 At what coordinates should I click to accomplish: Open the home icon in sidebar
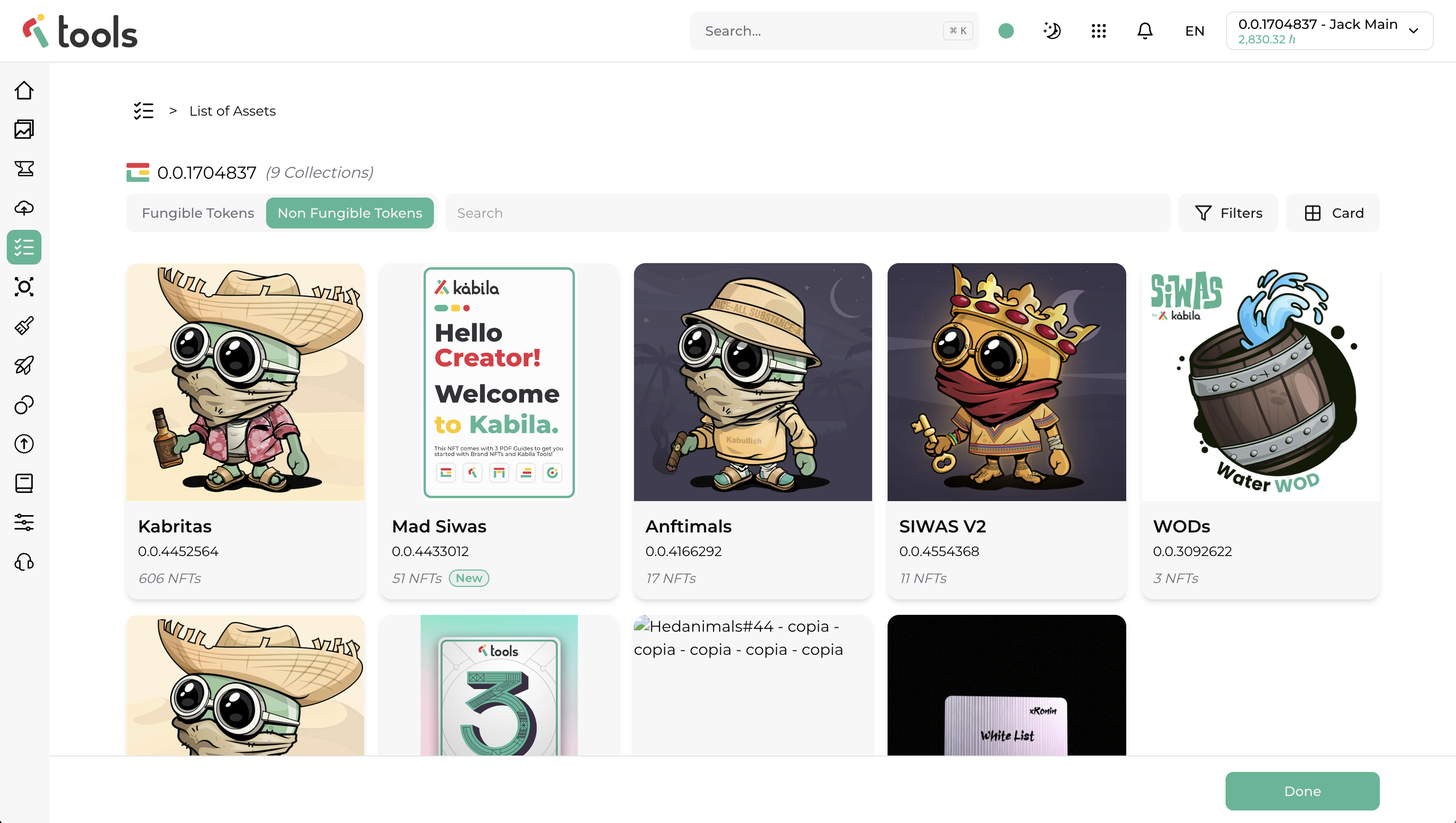24,91
